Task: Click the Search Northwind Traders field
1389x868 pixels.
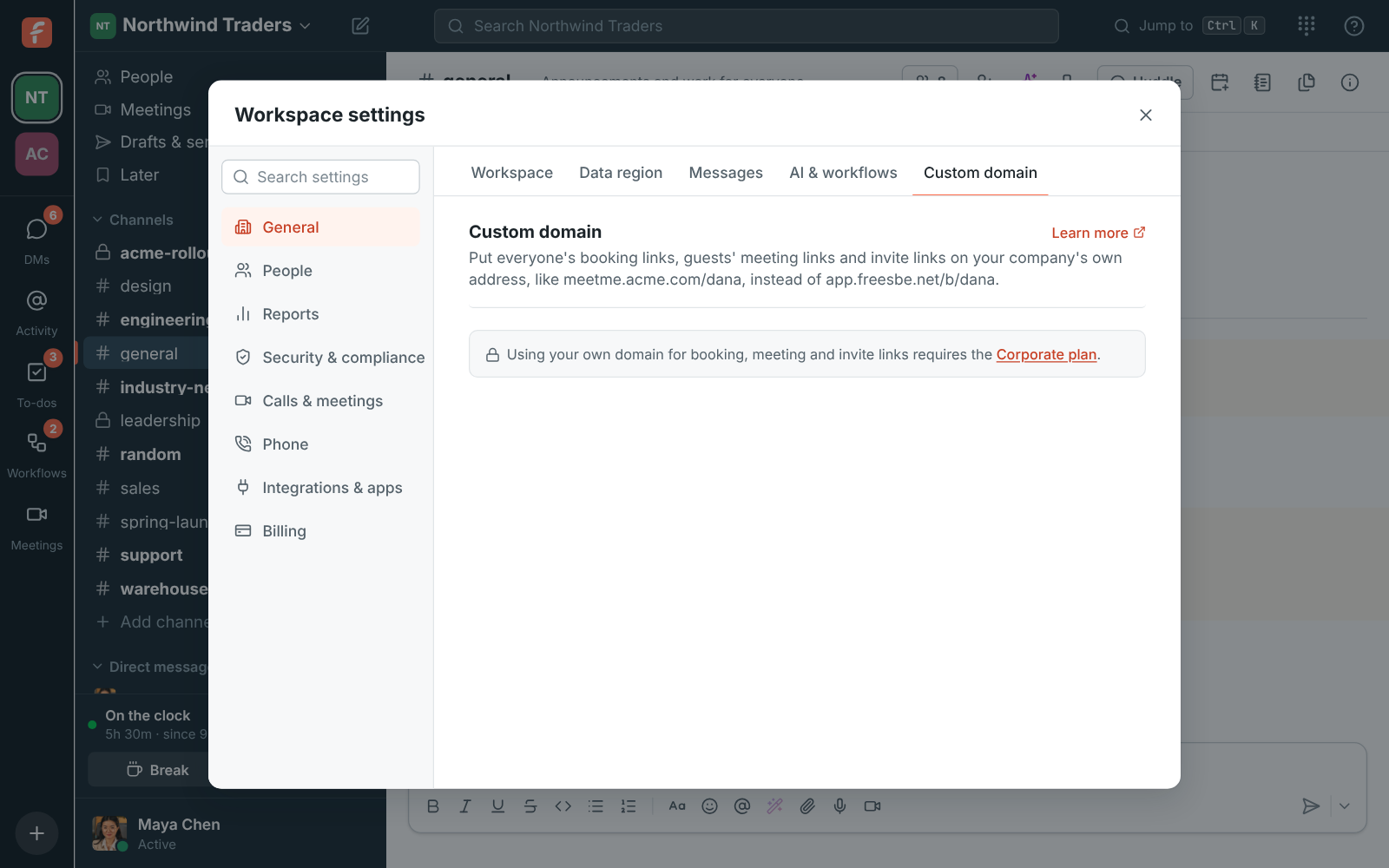Action: [746, 26]
